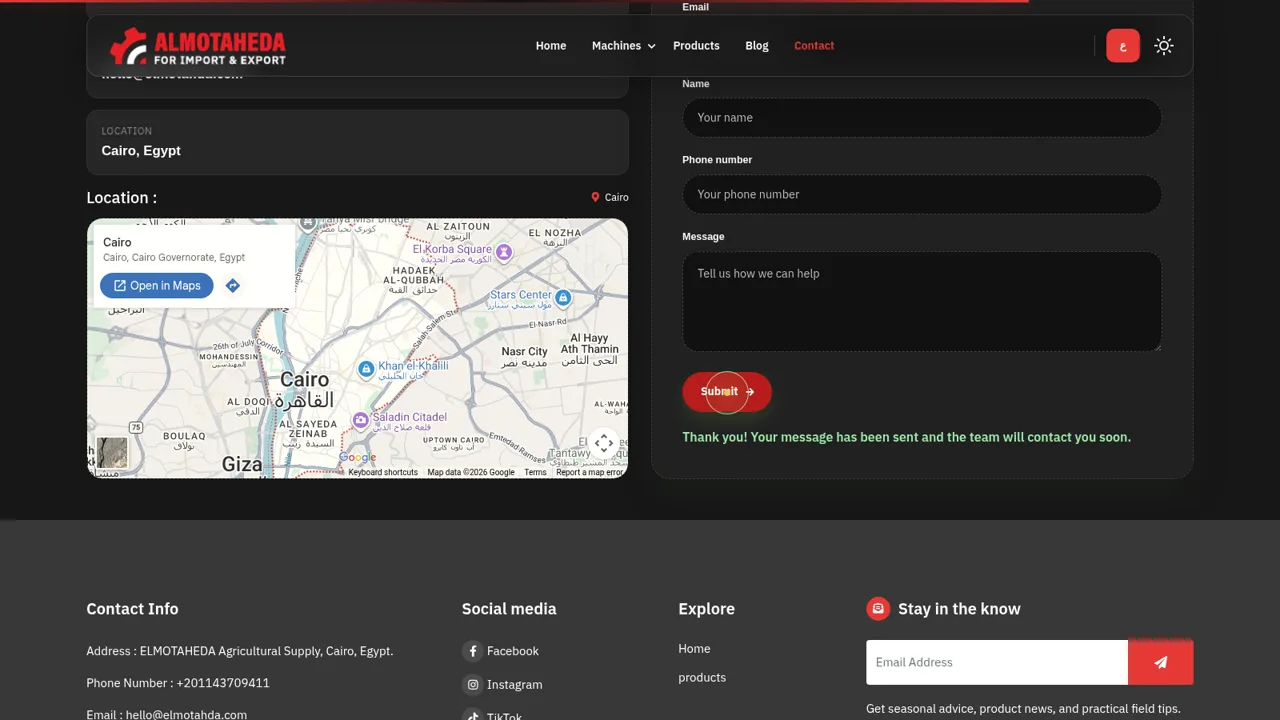Toggle light/dark theme with the sun icon
1280x720 pixels.
point(1163,46)
